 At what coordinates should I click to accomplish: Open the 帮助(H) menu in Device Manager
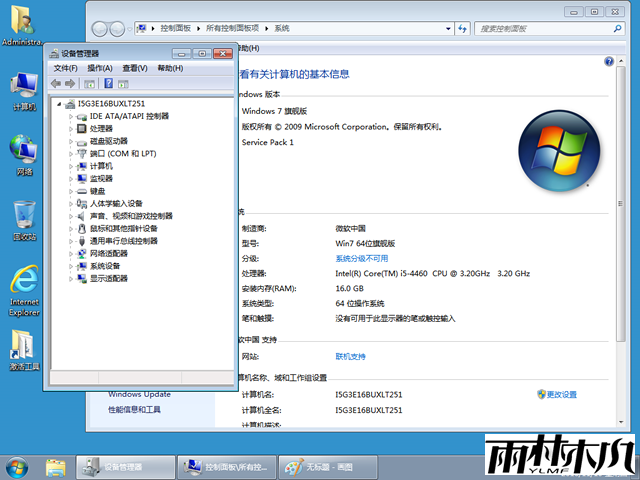pyautogui.click(x=170, y=68)
